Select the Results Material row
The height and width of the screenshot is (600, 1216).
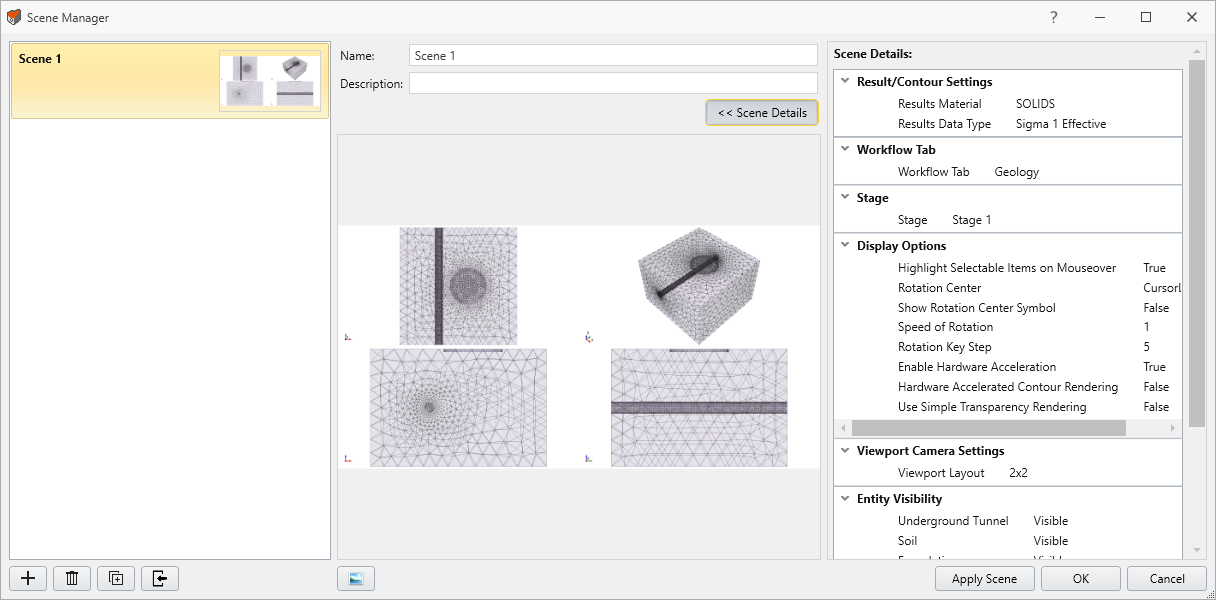[1008, 104]
